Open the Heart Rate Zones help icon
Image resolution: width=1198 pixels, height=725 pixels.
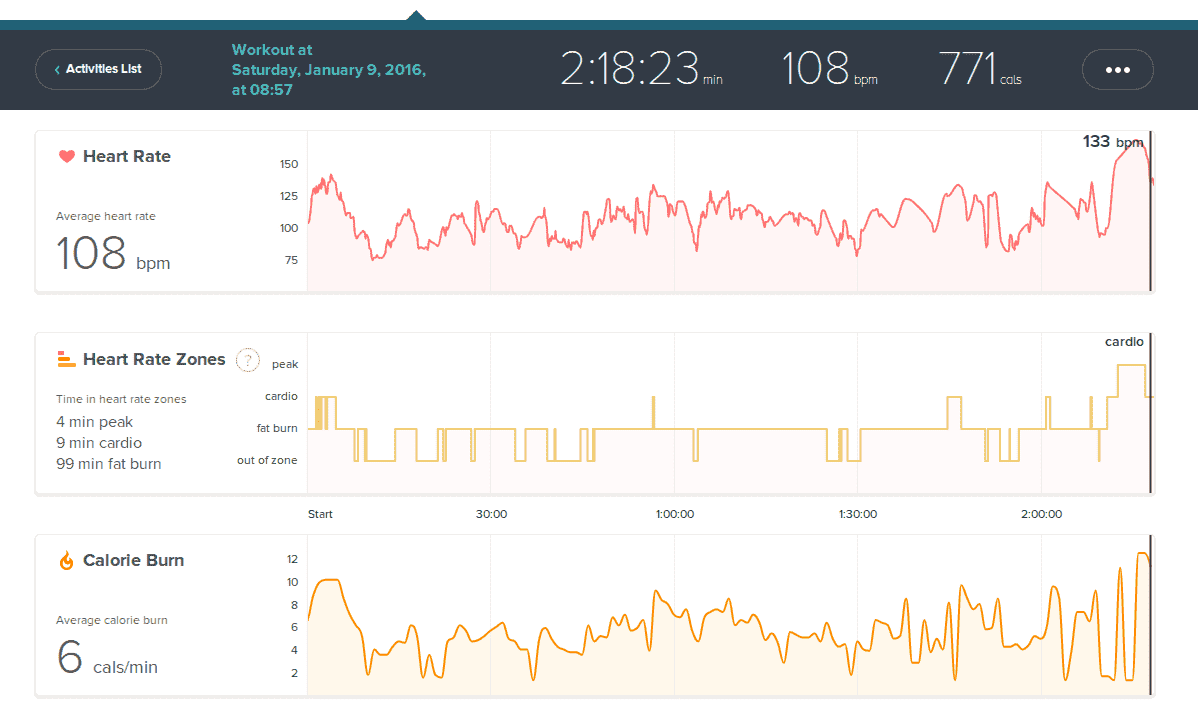pyautogui.click(x=247, y=360)
